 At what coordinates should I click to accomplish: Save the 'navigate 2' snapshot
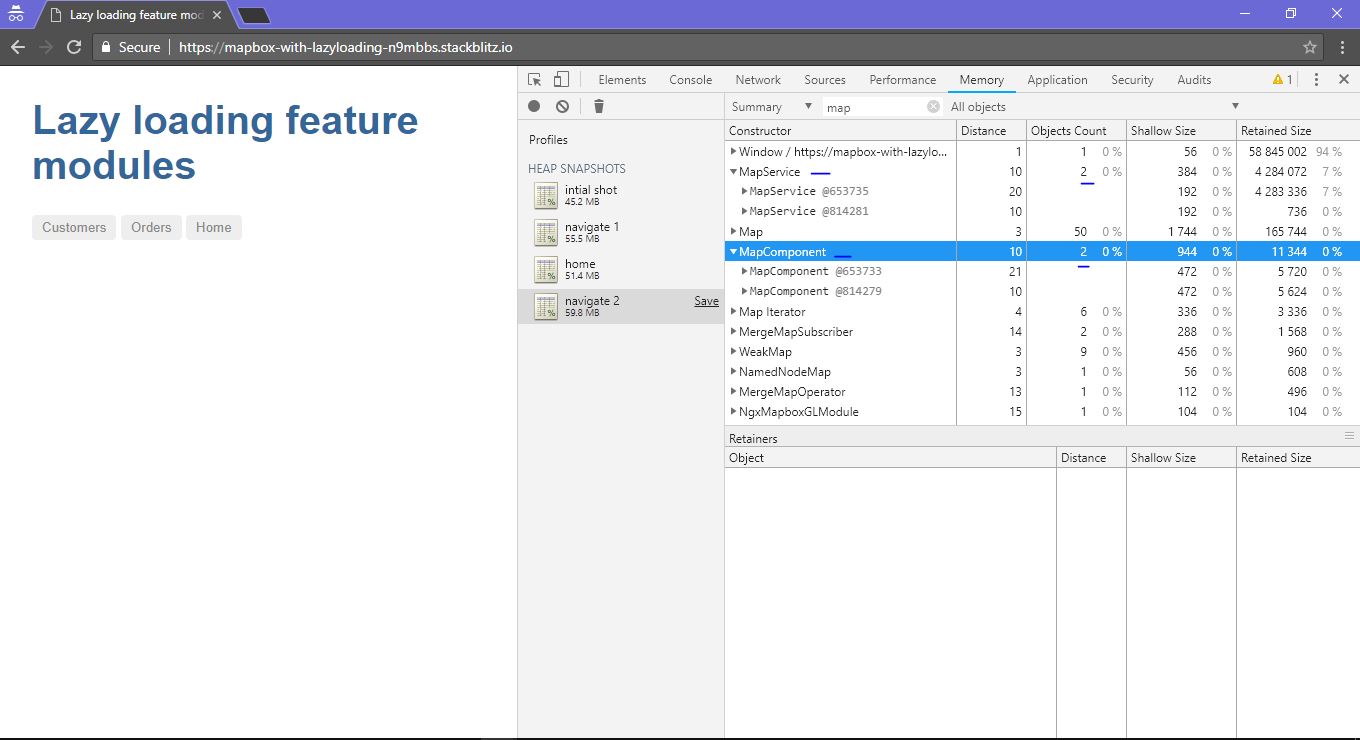[x=706, y=301]
